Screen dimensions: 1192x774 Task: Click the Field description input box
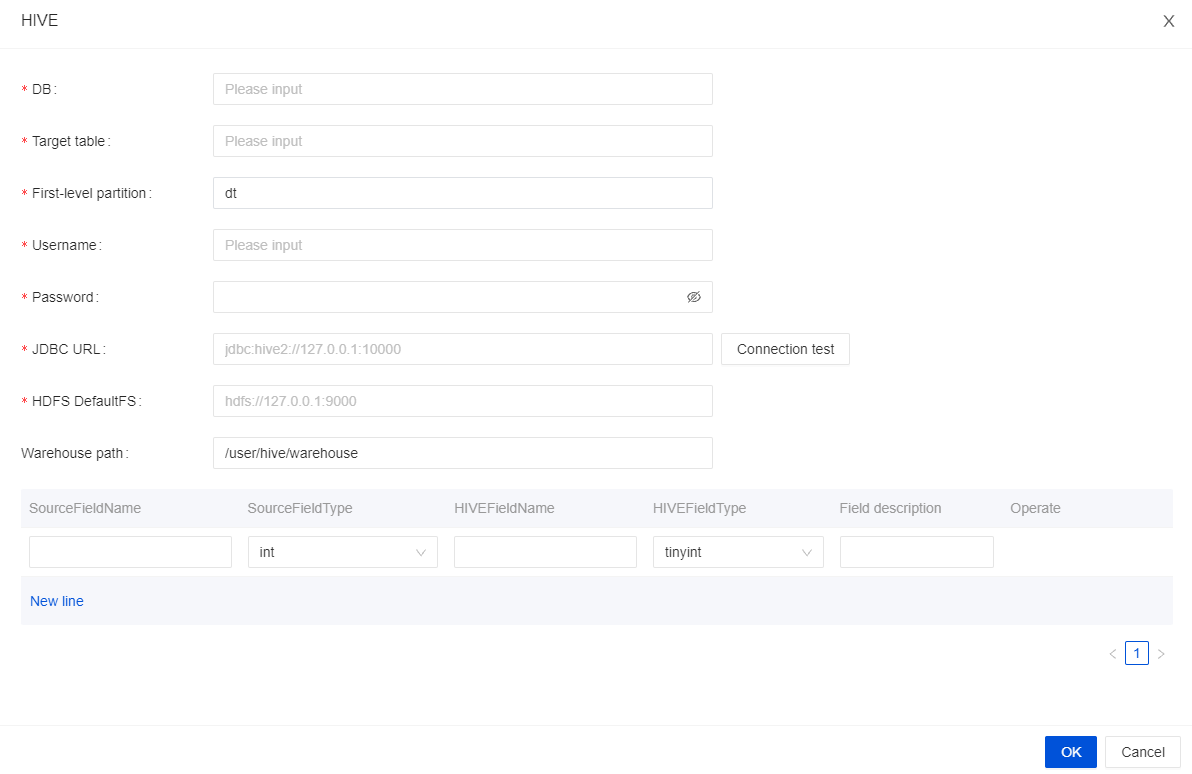(x=916, y=552)
